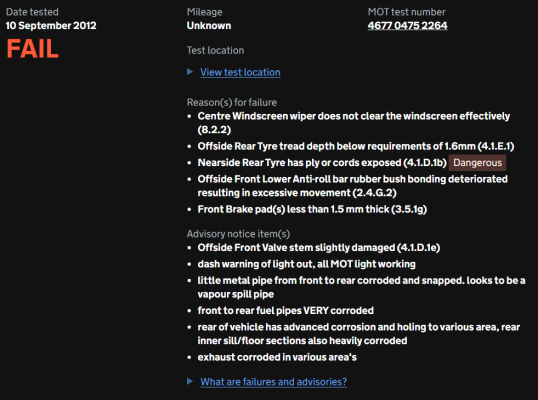Expand the View test location disclosure triangle
Image resolution: width=538 pixels, height=400 pixels.
coord(190,72)
